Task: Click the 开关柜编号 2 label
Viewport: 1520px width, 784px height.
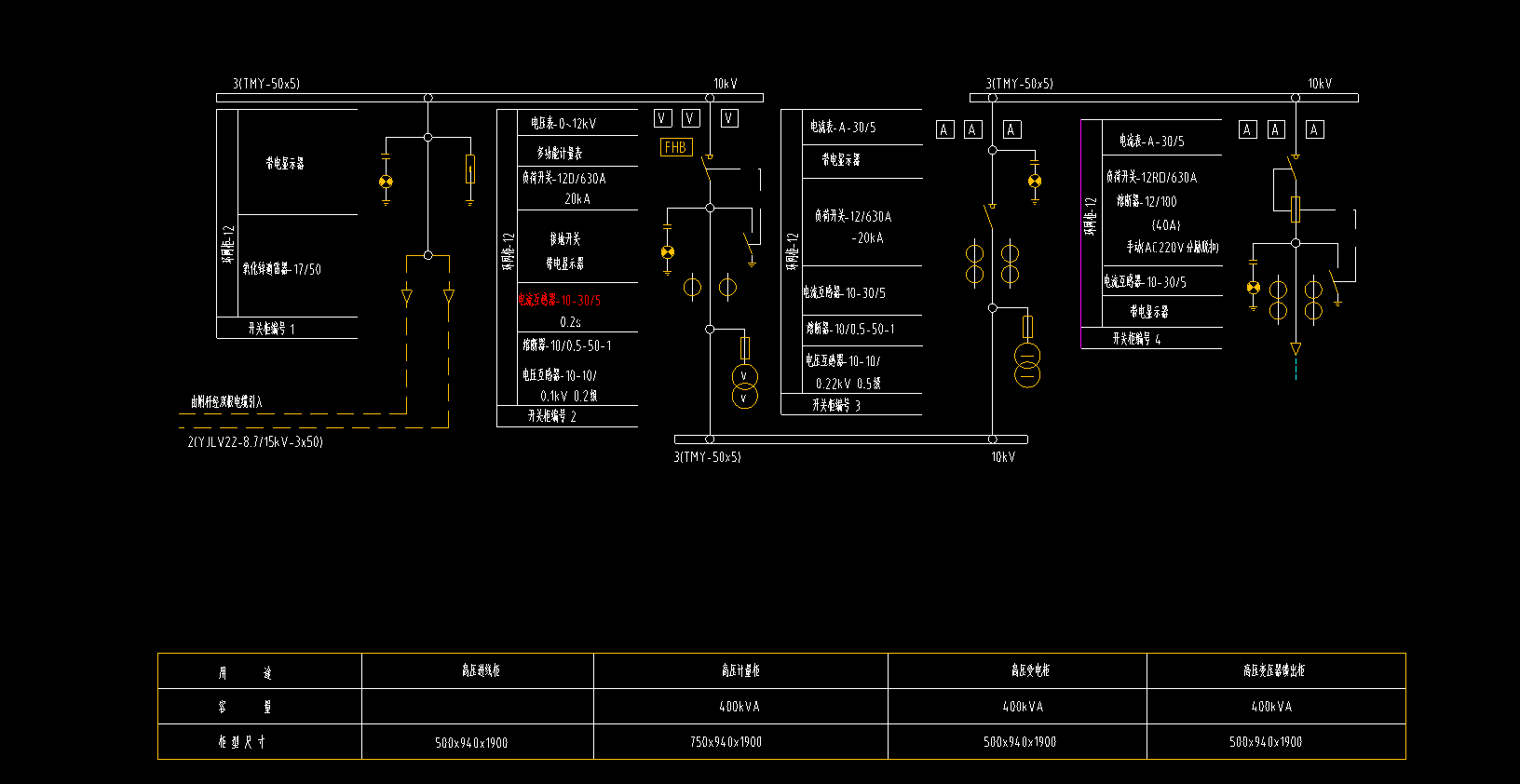Action: coord(552,416)
